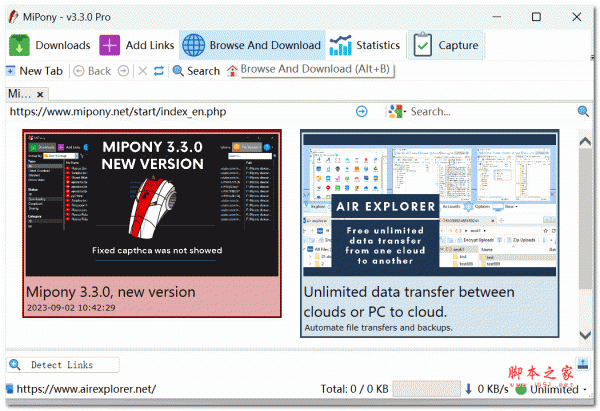This screenshot has width=600, height=411.
Task: Click the refresh page icon
Action: [x=159, y=71]
